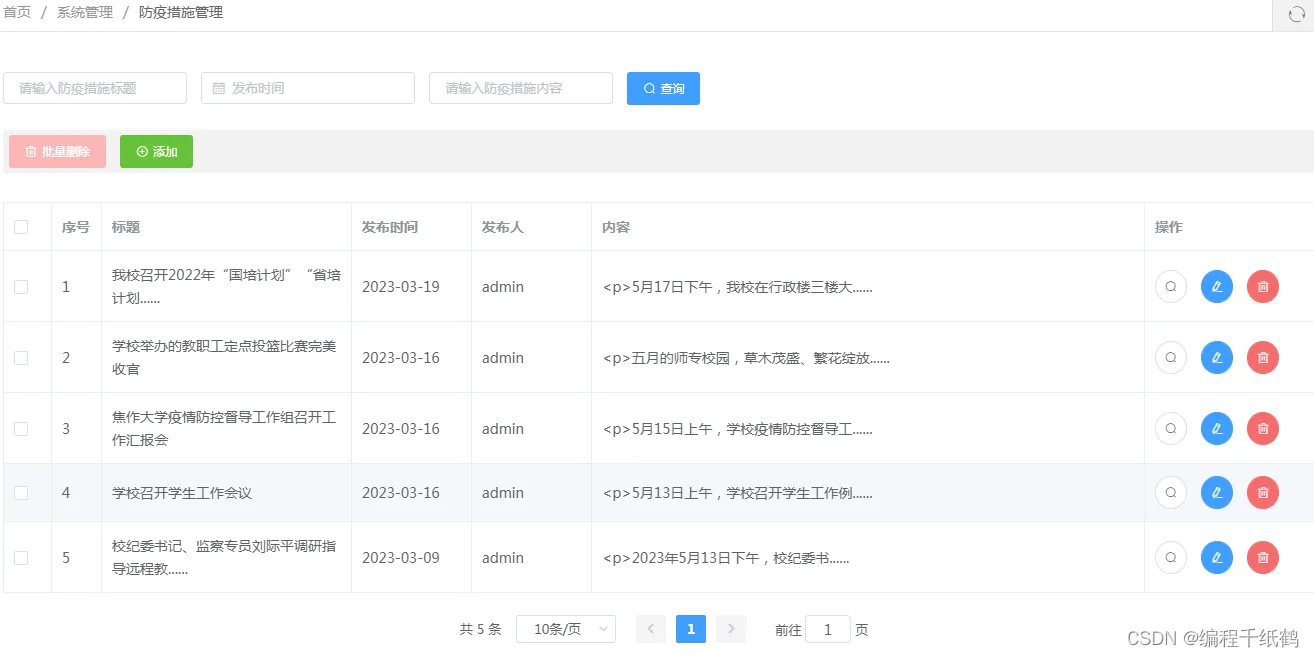Select page 1 in pagination
Viewport: 1314px width, 657px height.
[691, 629]
